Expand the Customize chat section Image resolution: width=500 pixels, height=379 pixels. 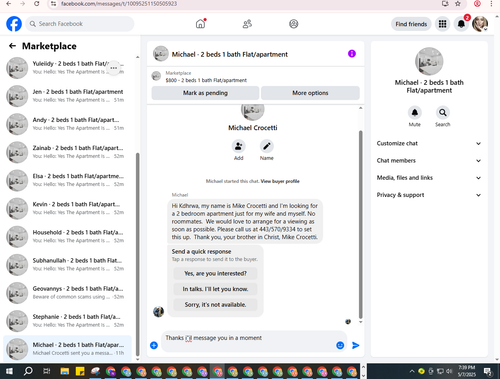coord(429,143)
